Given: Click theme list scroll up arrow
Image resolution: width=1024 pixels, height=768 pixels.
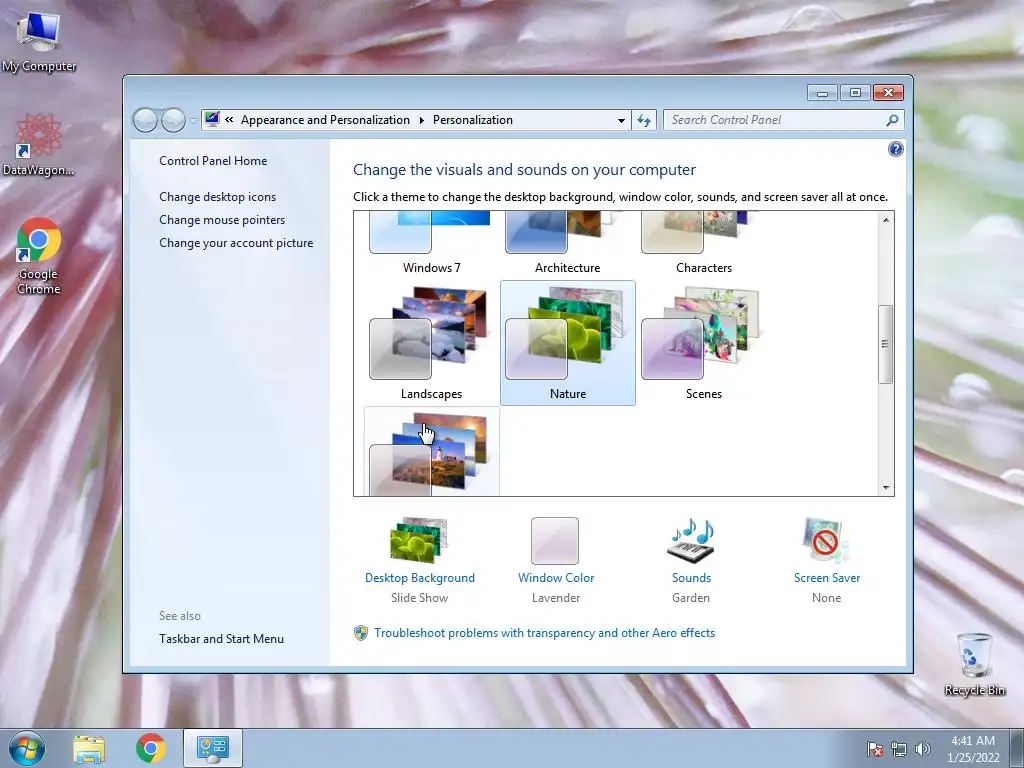Looking at the screenshot, I should [x=886, y=220].
